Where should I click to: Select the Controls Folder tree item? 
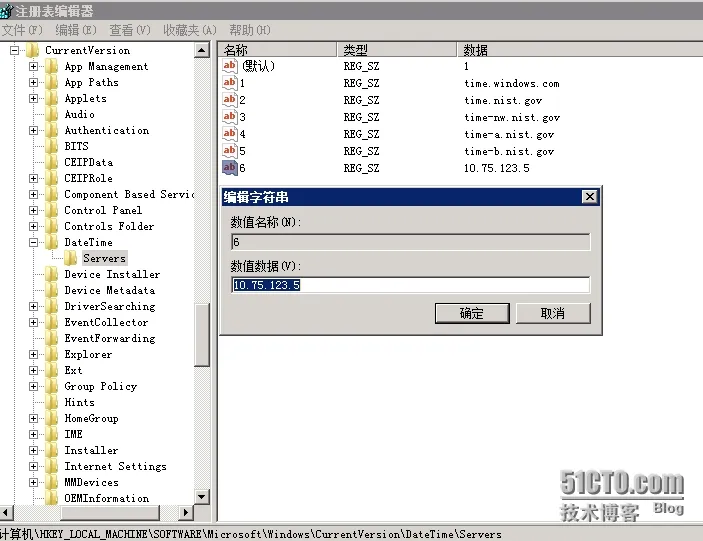tap(109, 226)
